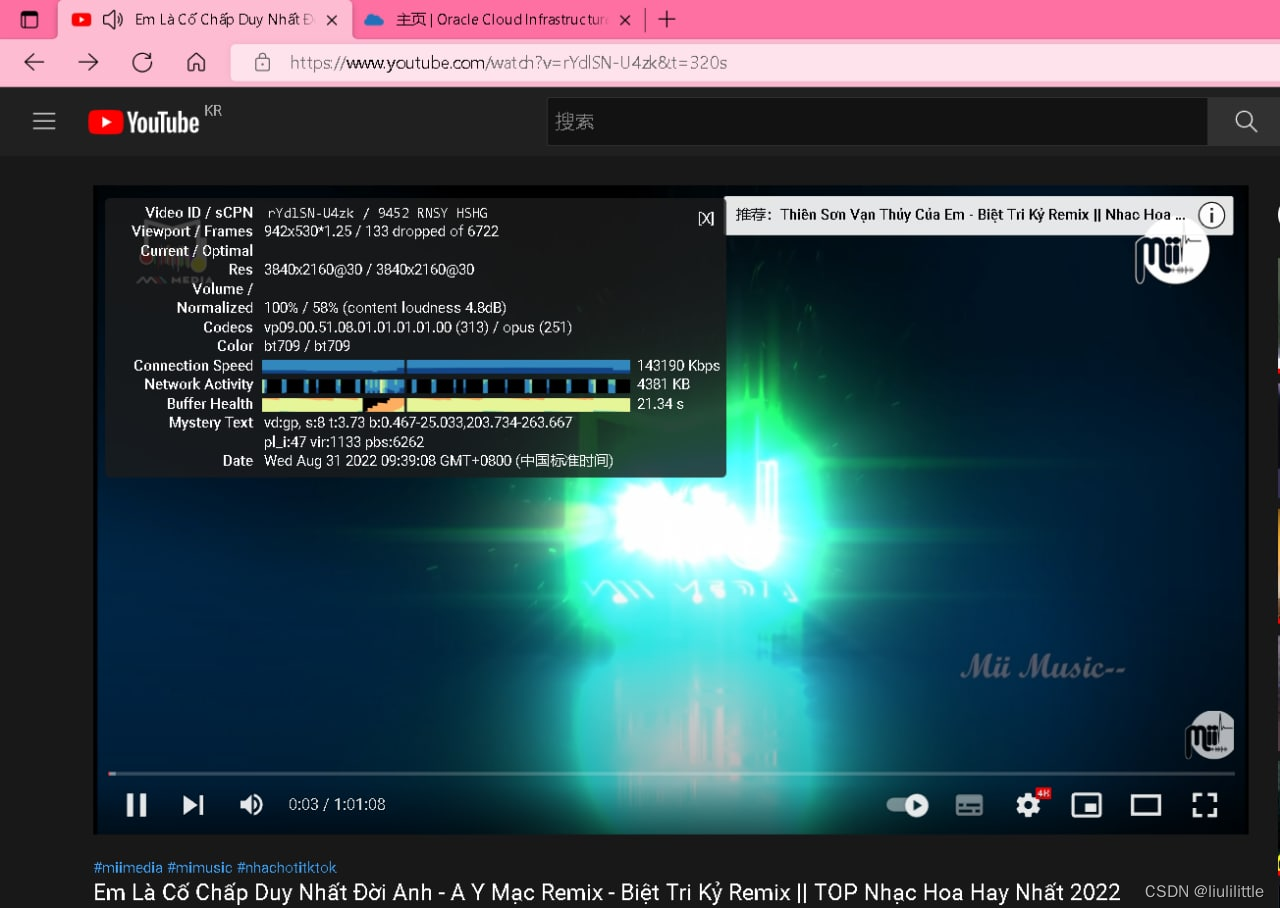1280x908 pixels.
Task: Go back in browser history
Action: pyautogui.click(x=34, y=62)
